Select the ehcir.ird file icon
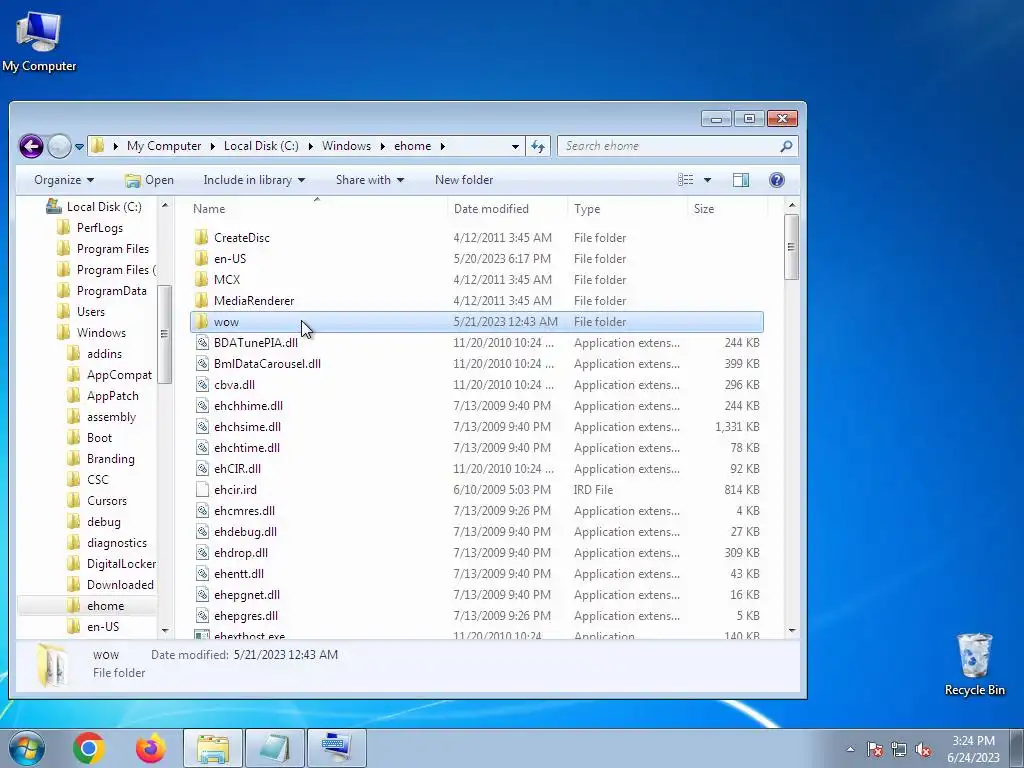 (202, 490)
